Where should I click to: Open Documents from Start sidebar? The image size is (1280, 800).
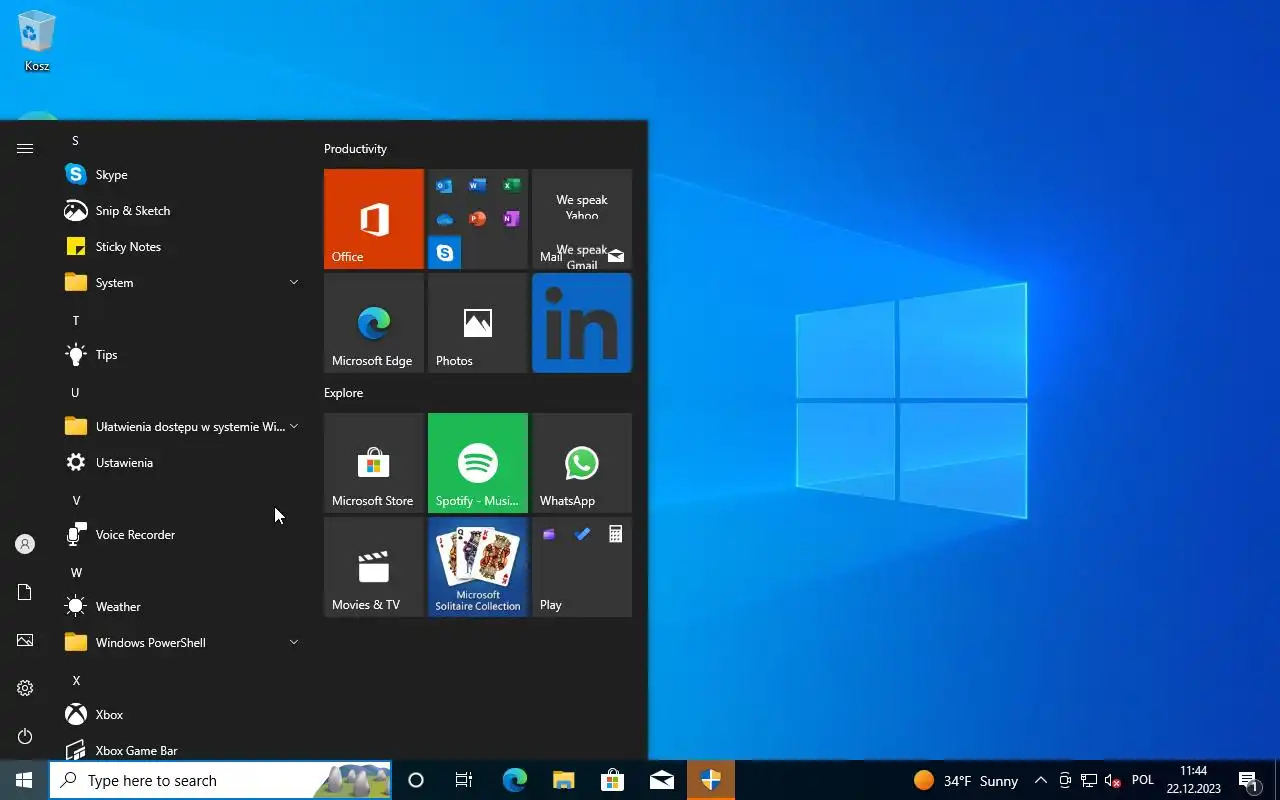tap(25, 592)
